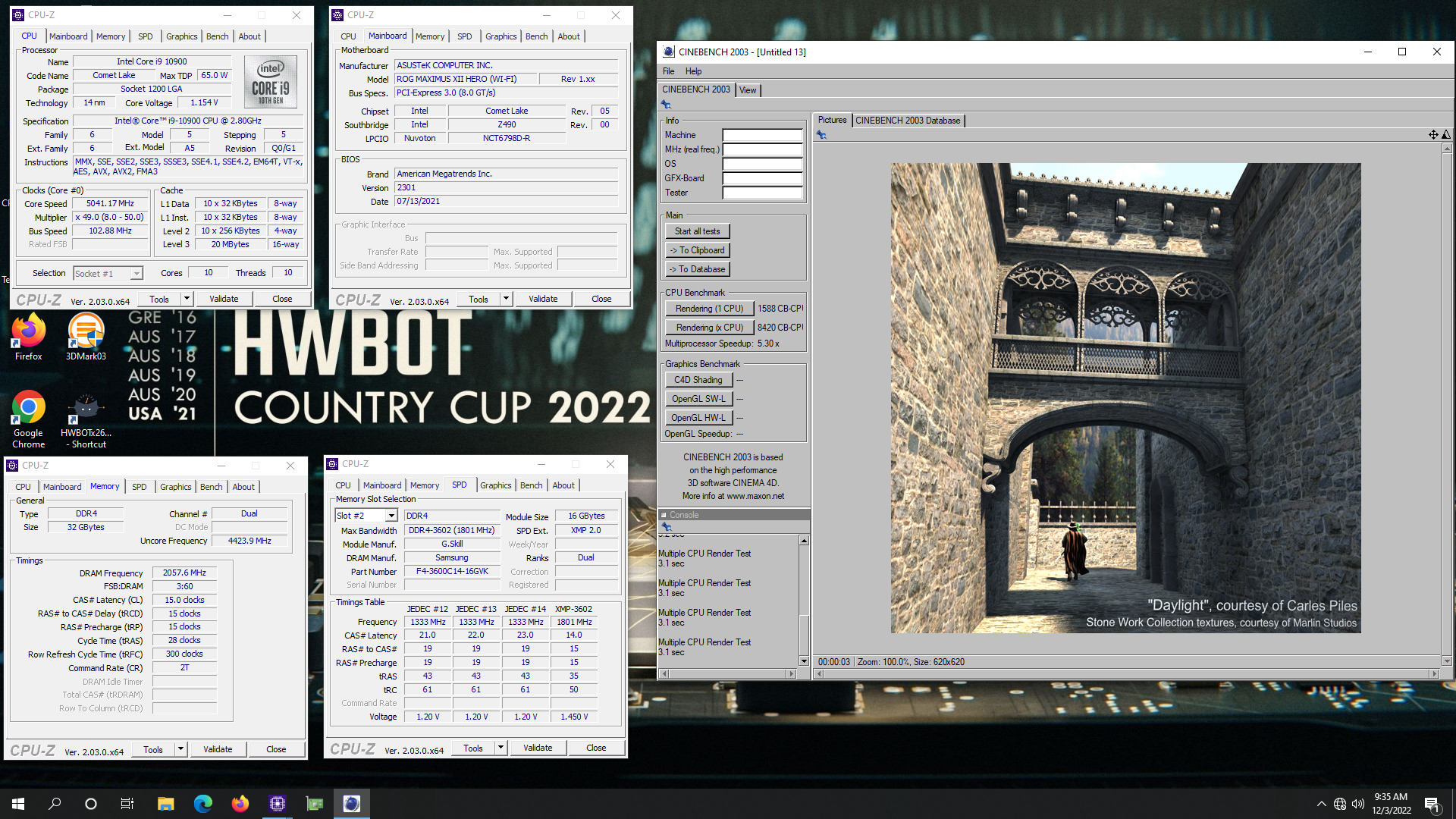Launch Microsoft Edge from the taskbar

(203, 804)
